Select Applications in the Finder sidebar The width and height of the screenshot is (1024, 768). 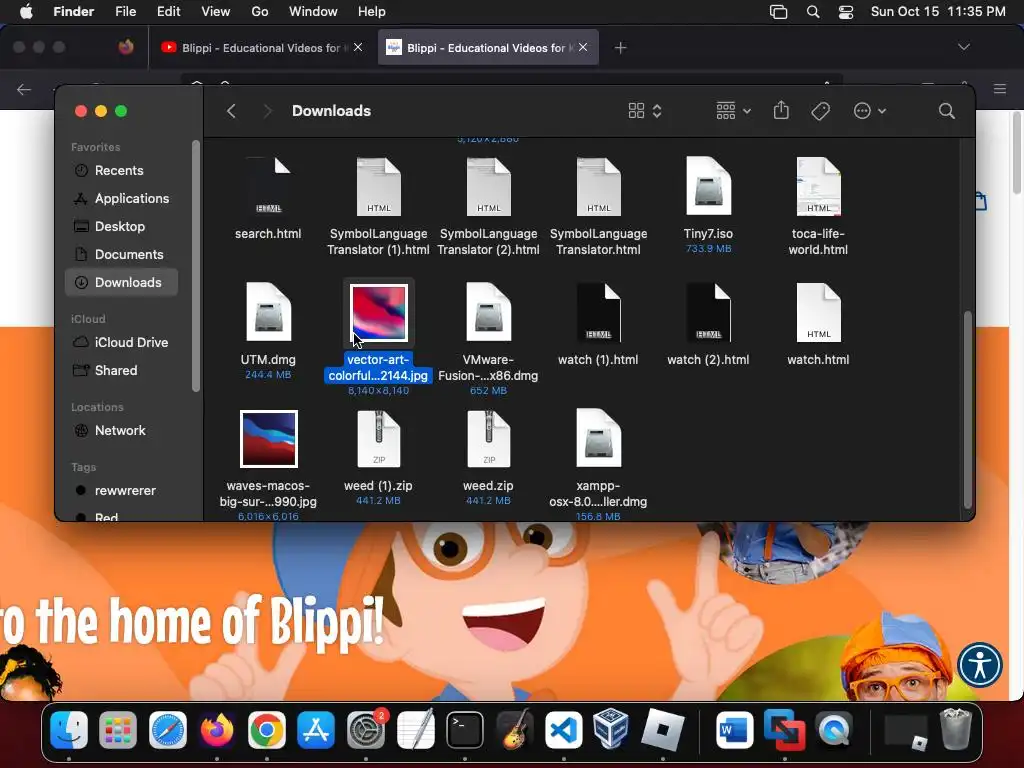(x=121, y=199)
